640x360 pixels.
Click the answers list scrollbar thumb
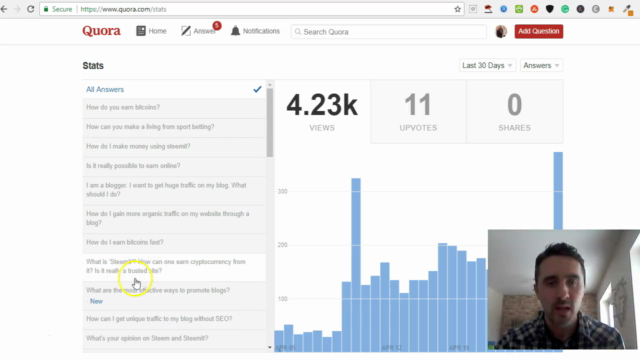point(270,122)
